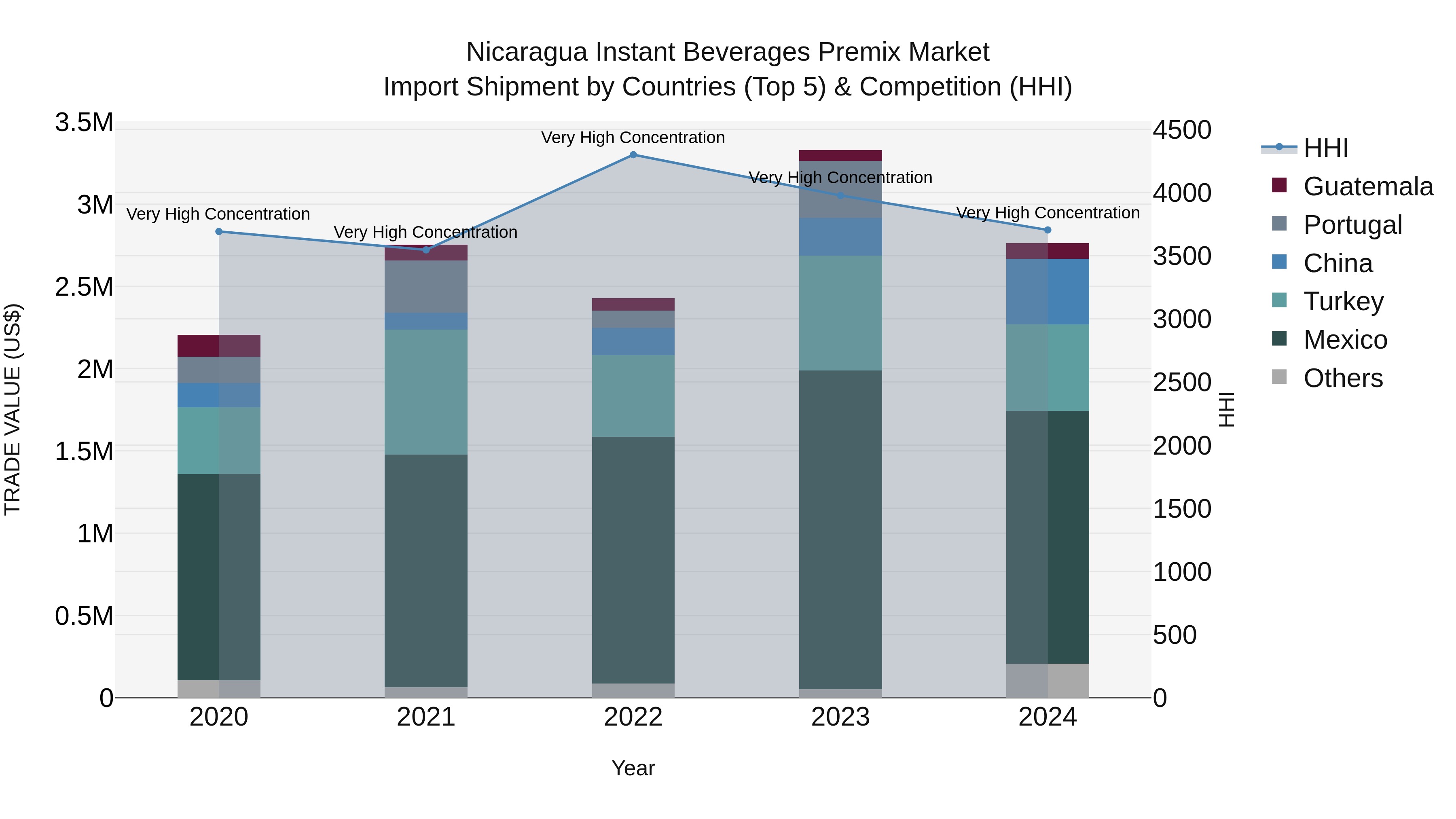Click the '1000' right axis tick
This screenshot has height=819, width=1456.
click(1183, 572)
